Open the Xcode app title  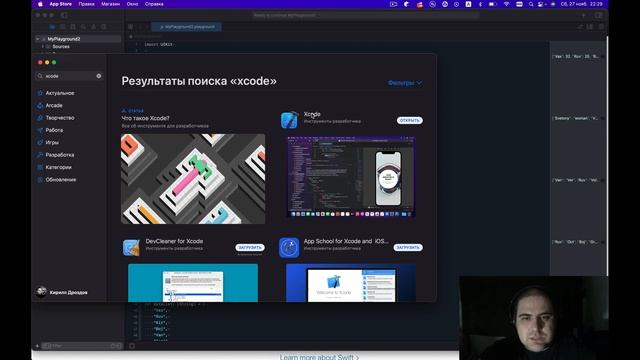(312, 114)
